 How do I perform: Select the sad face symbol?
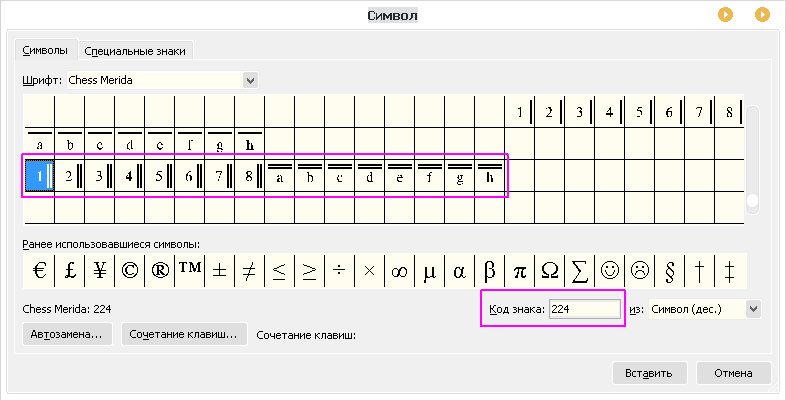(639, 270)
